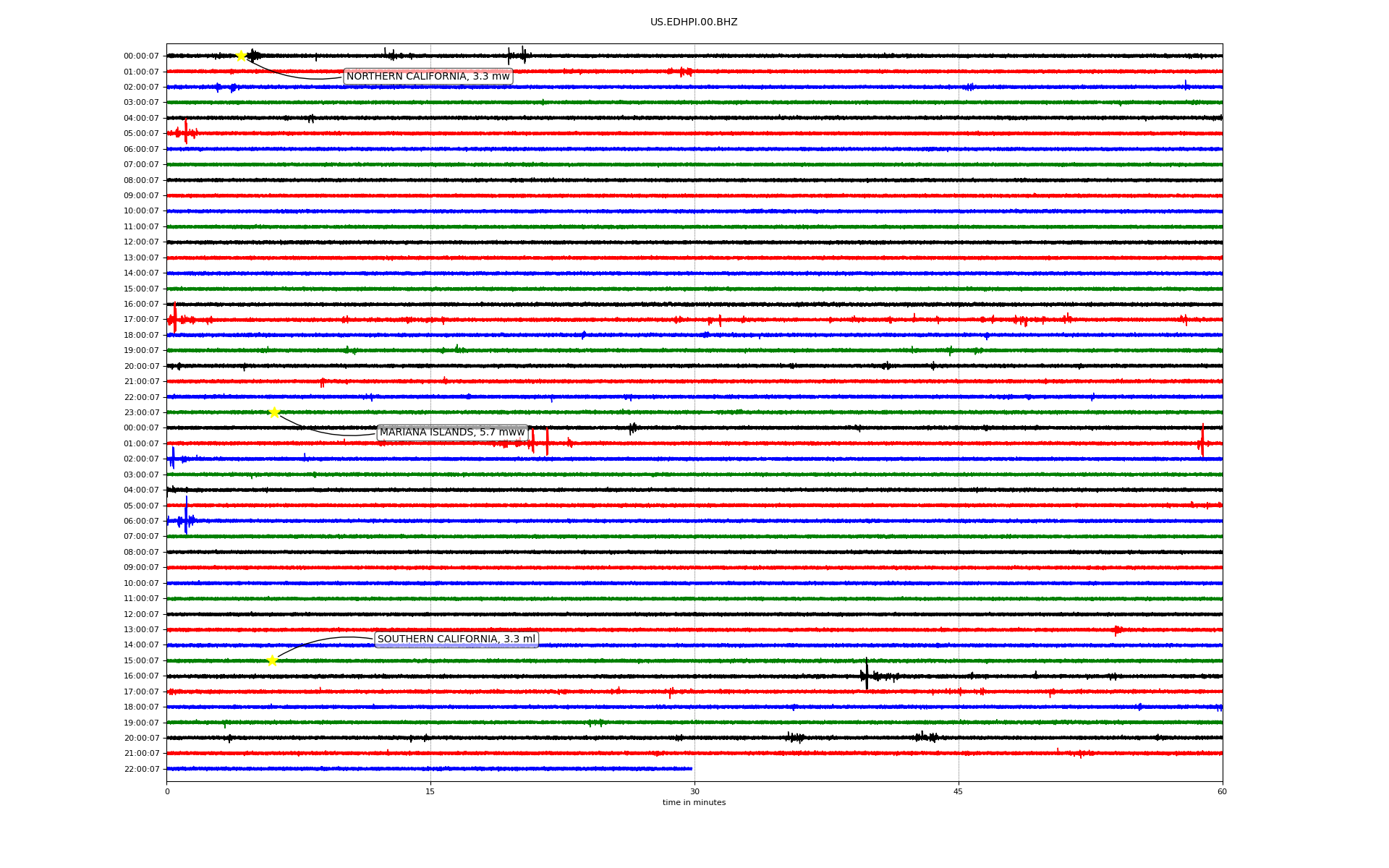Click the 0 tick on the x-axis
Image resolution: width=1389 pixels, height=868 pixels.
pos(167,791)
